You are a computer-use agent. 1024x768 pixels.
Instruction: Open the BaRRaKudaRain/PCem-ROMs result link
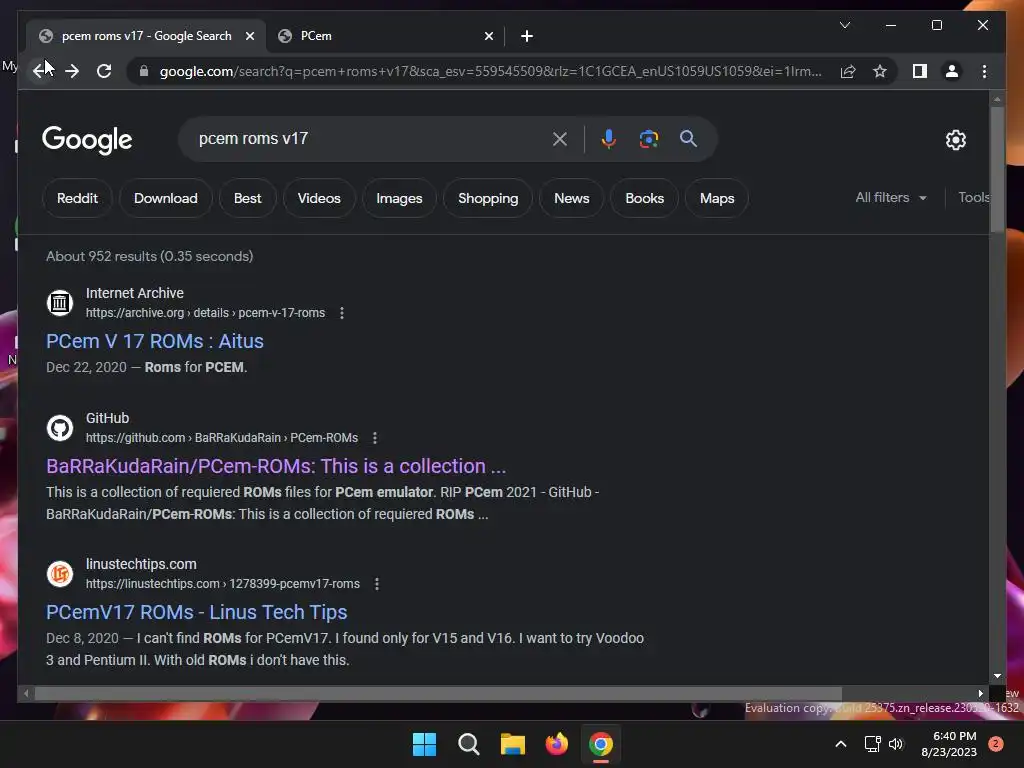(x=276, y=466)
